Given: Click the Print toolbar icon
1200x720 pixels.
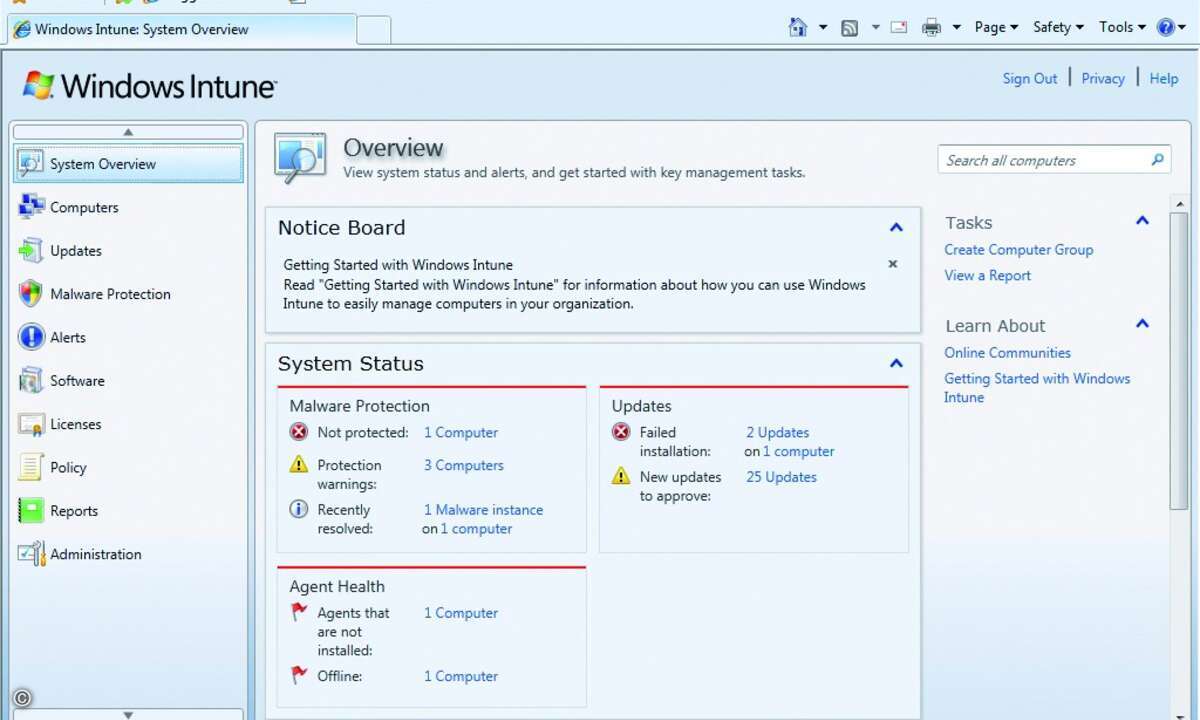Looking at the screenshot, I should click(931, 28).
